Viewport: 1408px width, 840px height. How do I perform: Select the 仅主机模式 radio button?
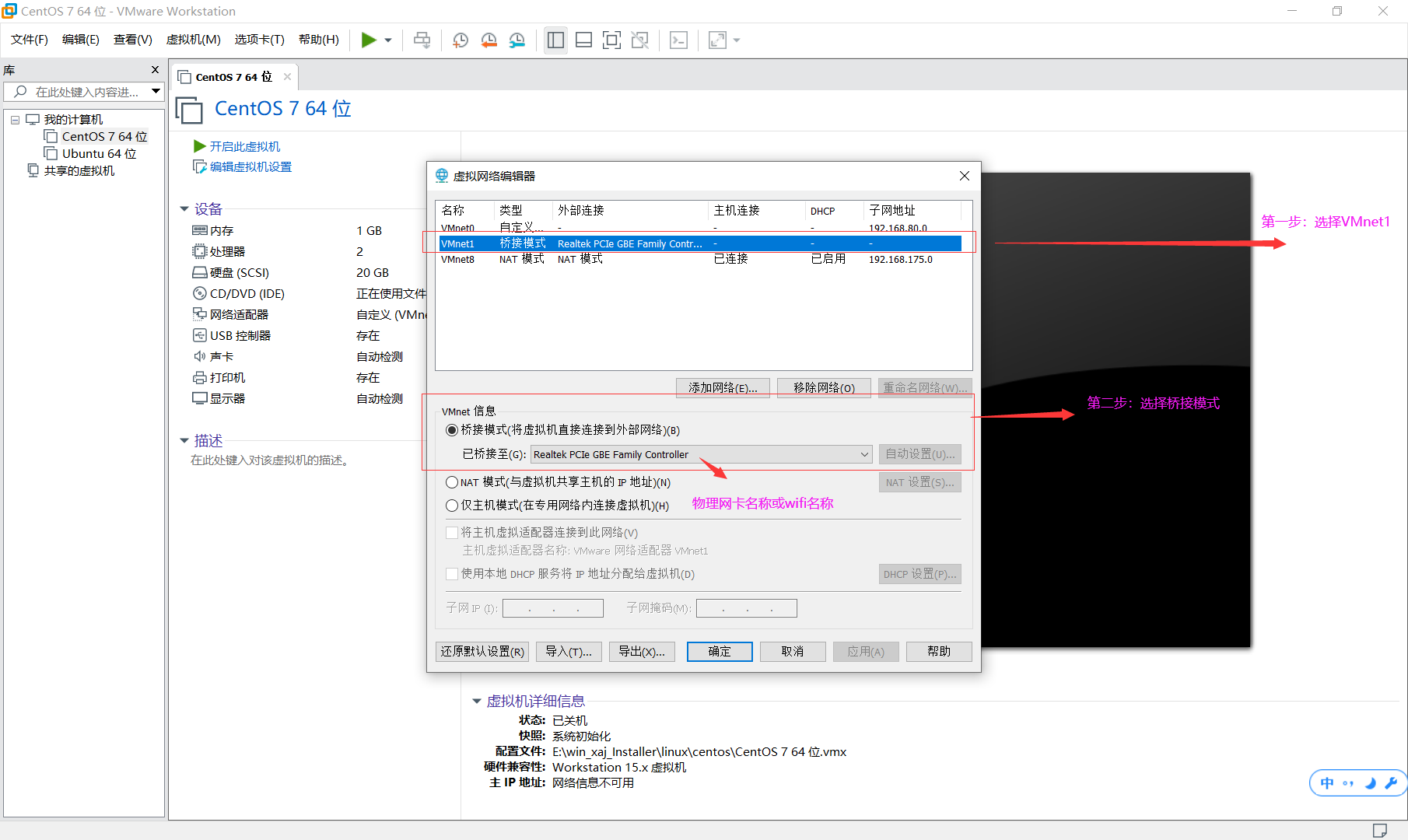(452, 506)
